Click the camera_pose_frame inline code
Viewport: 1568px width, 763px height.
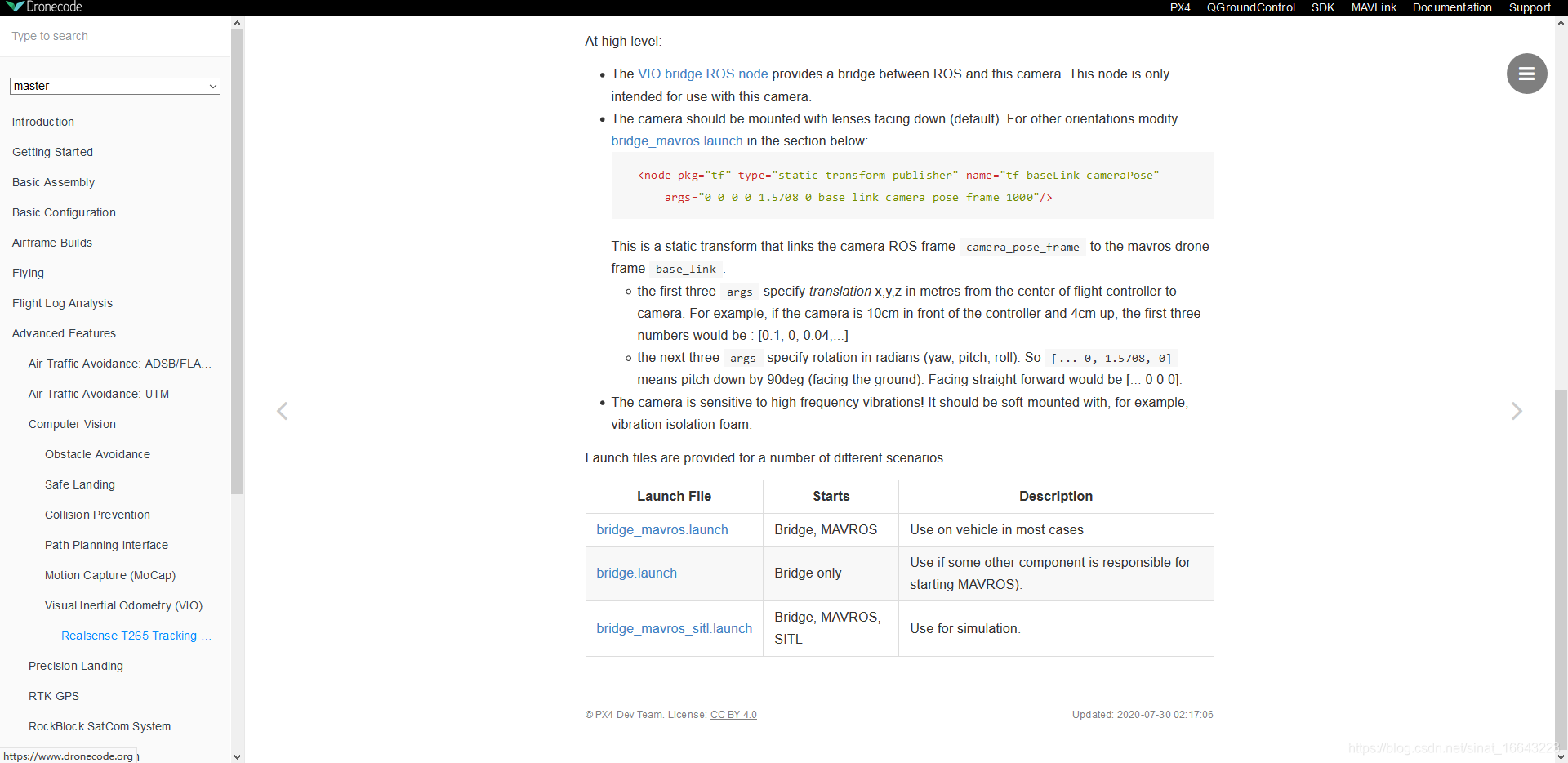[1022, 247]
